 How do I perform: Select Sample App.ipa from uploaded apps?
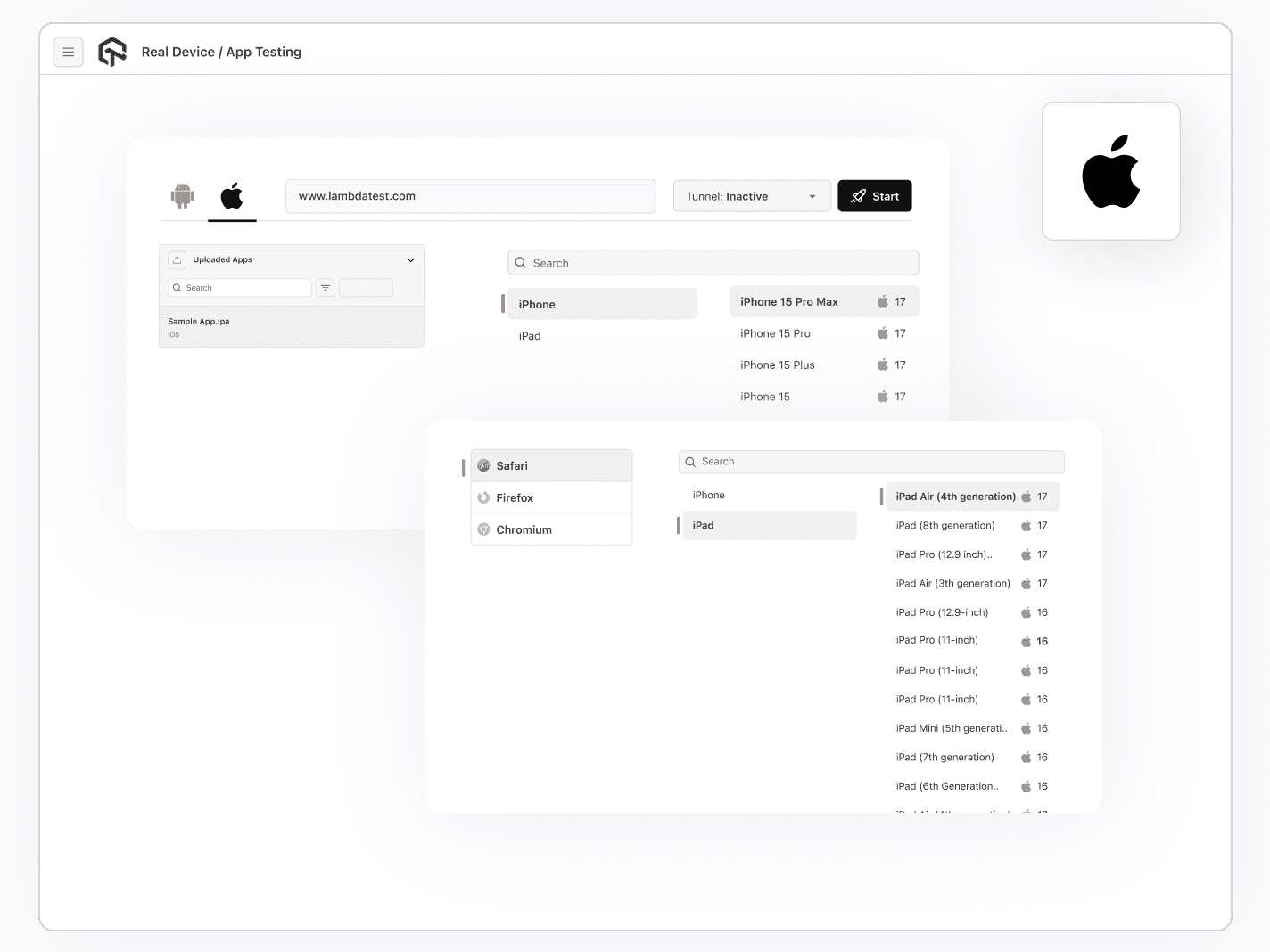click(292, 327)
